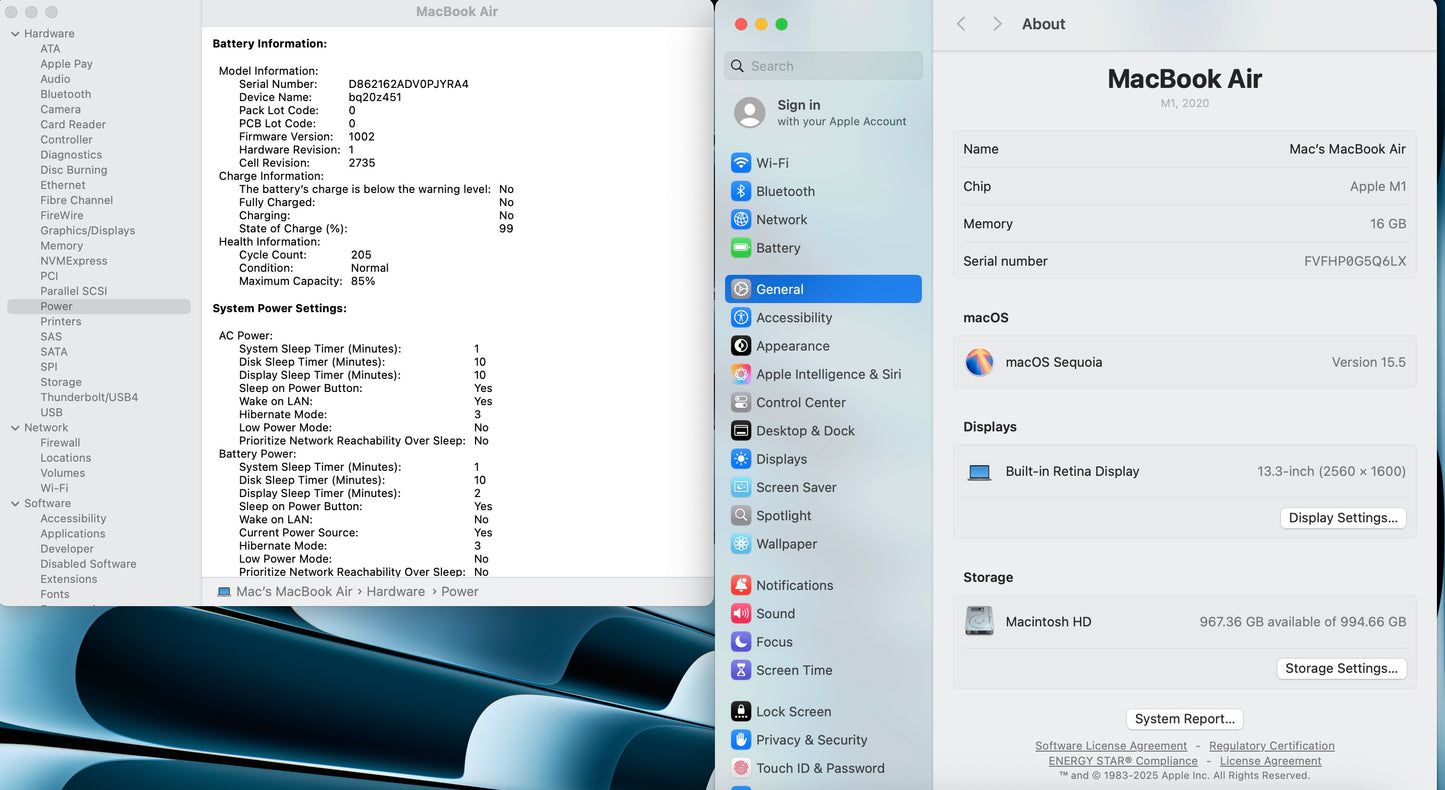The height and width of the screenshot is (790, 1445).
Task: Select Storage in the hardware list
Action: pyautogui.click(x=61, y=382)
